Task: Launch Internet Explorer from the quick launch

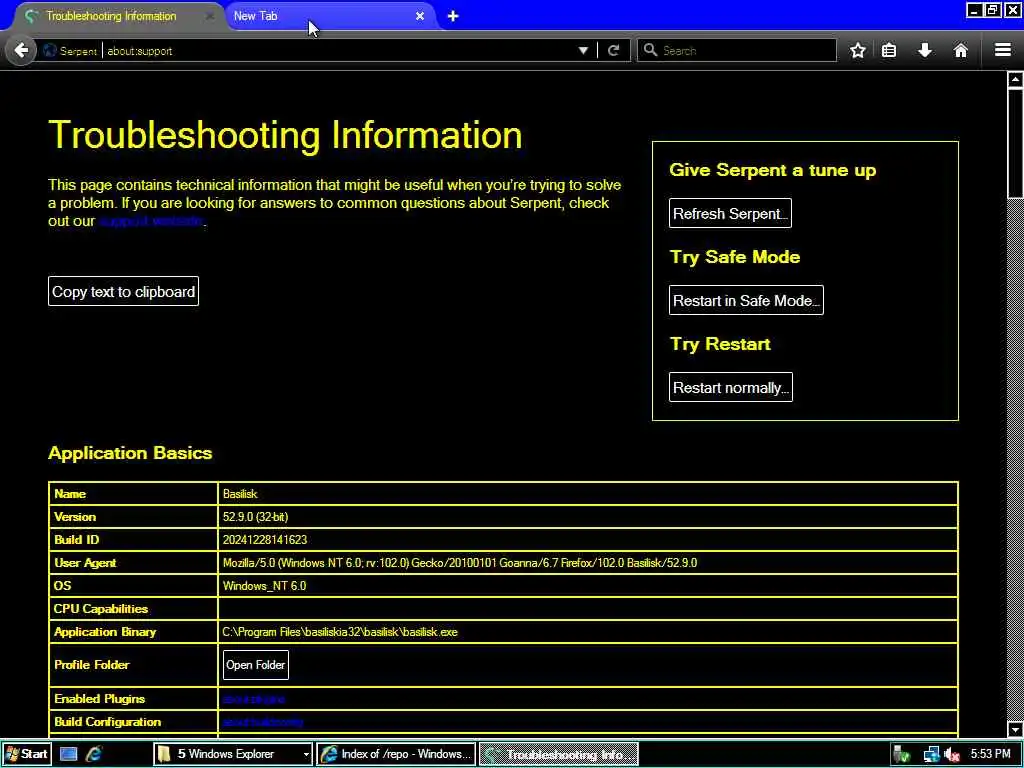Action: [95, 754]
